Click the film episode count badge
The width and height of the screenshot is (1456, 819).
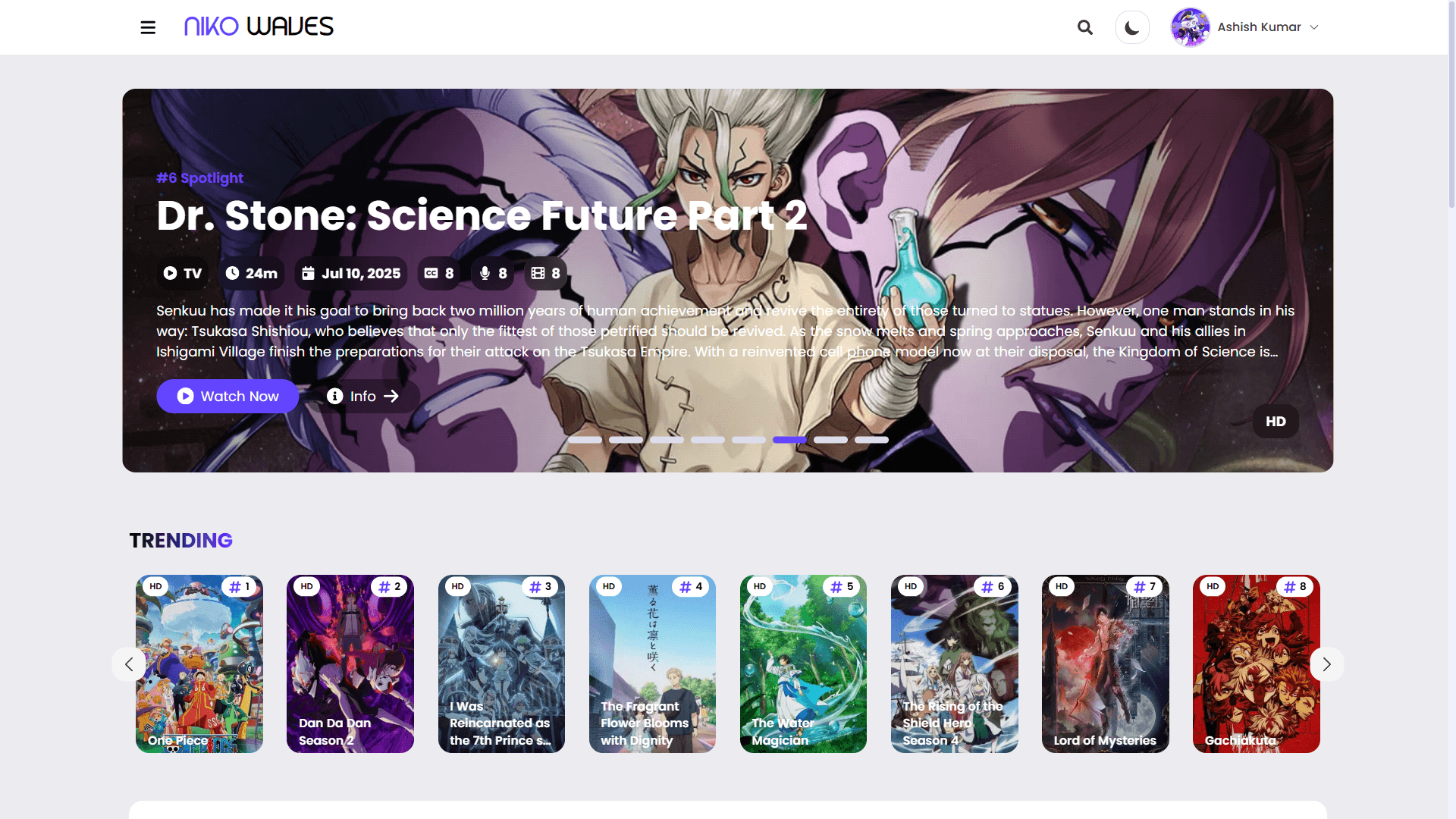click(x=546, y=273)
